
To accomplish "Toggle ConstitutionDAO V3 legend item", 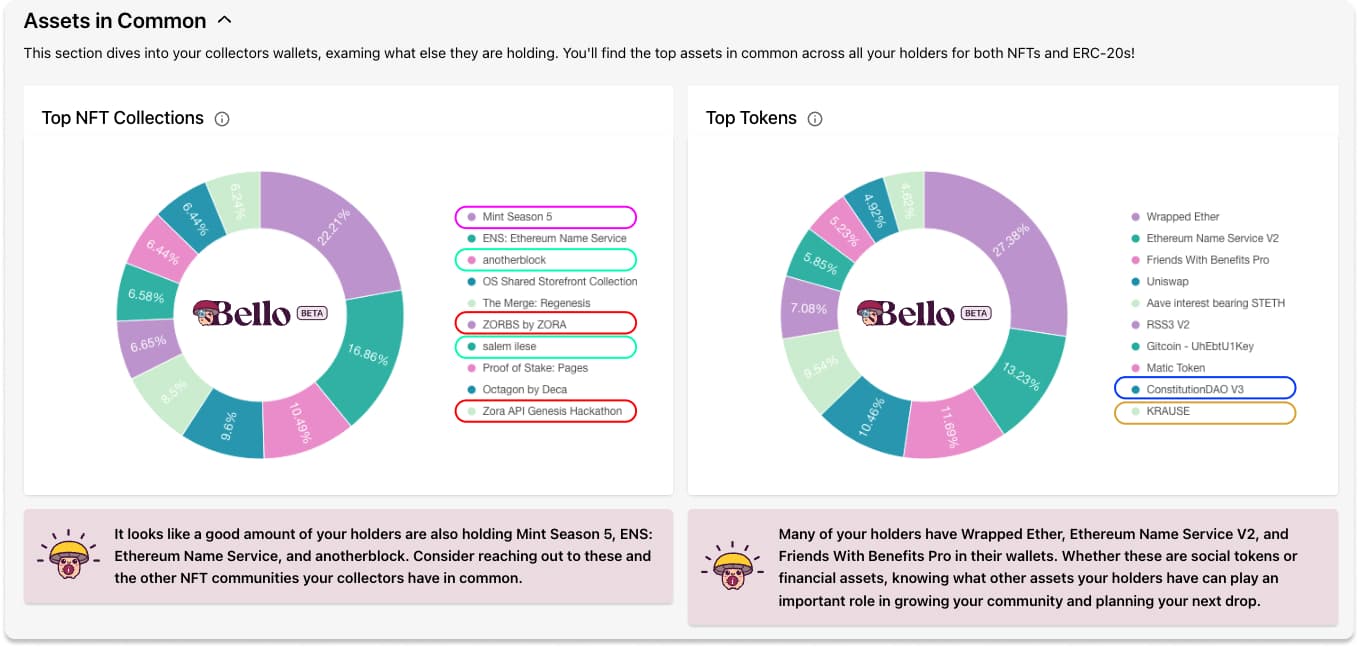I will tap(1205, 389).
